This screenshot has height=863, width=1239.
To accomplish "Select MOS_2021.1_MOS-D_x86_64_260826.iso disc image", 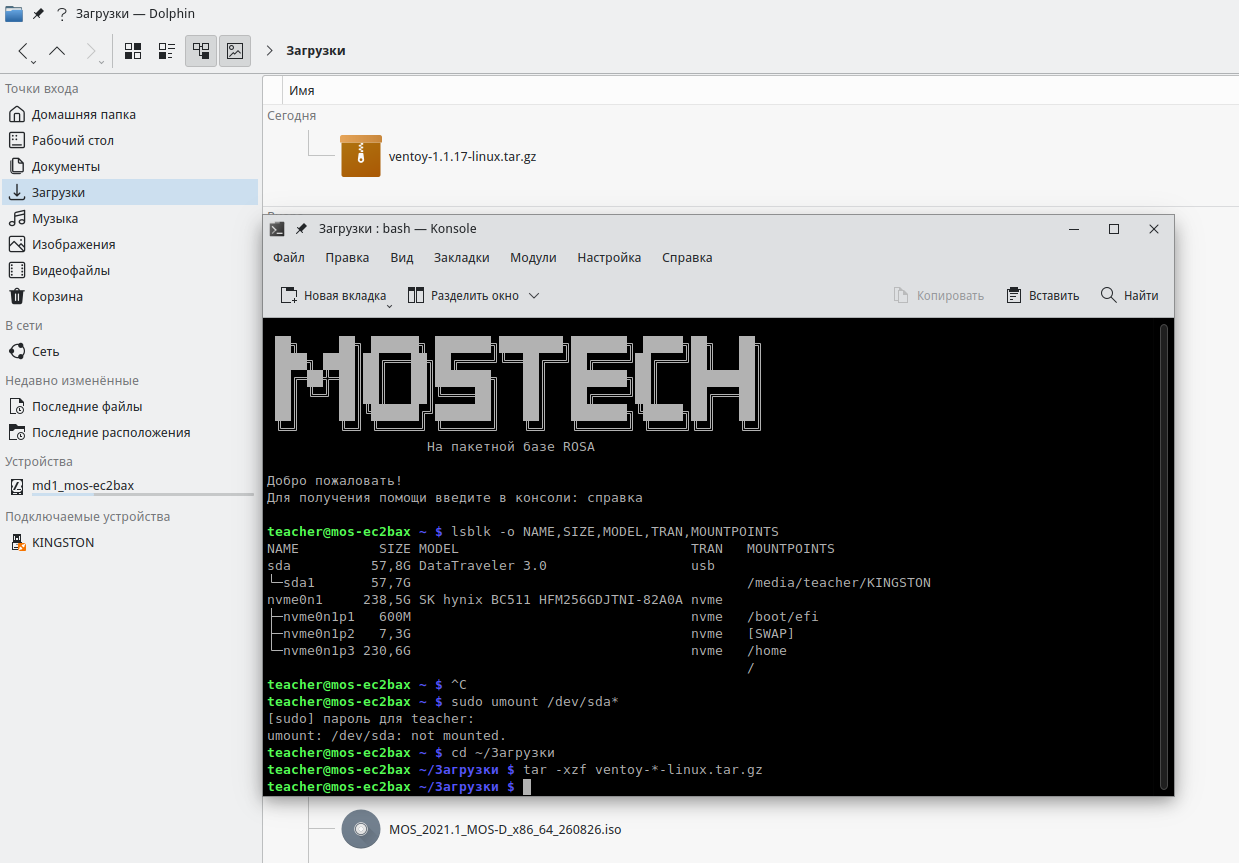I will point(481,829).
